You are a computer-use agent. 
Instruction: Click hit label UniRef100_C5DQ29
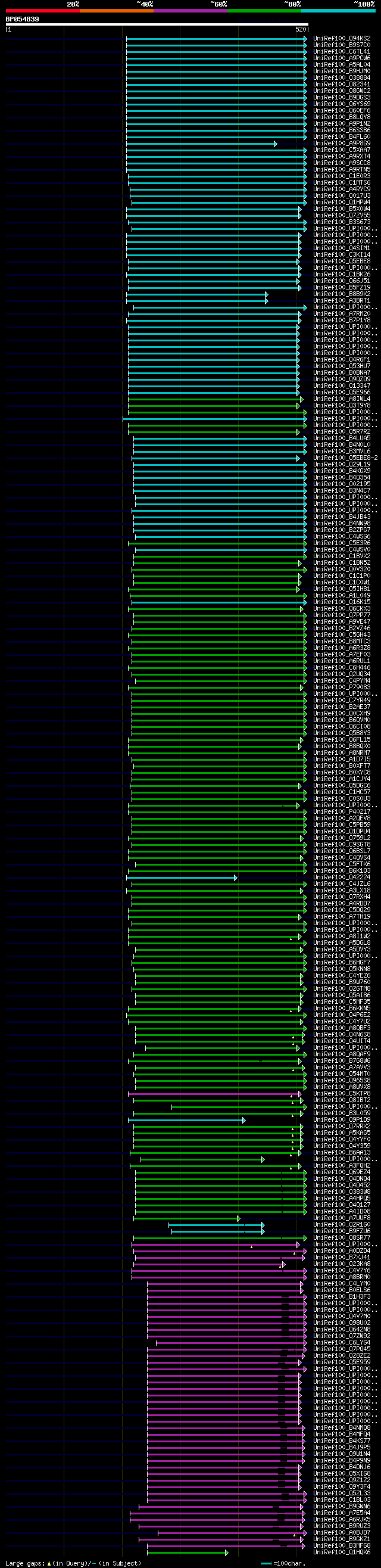pyautogui.click(x=342, y=910)
